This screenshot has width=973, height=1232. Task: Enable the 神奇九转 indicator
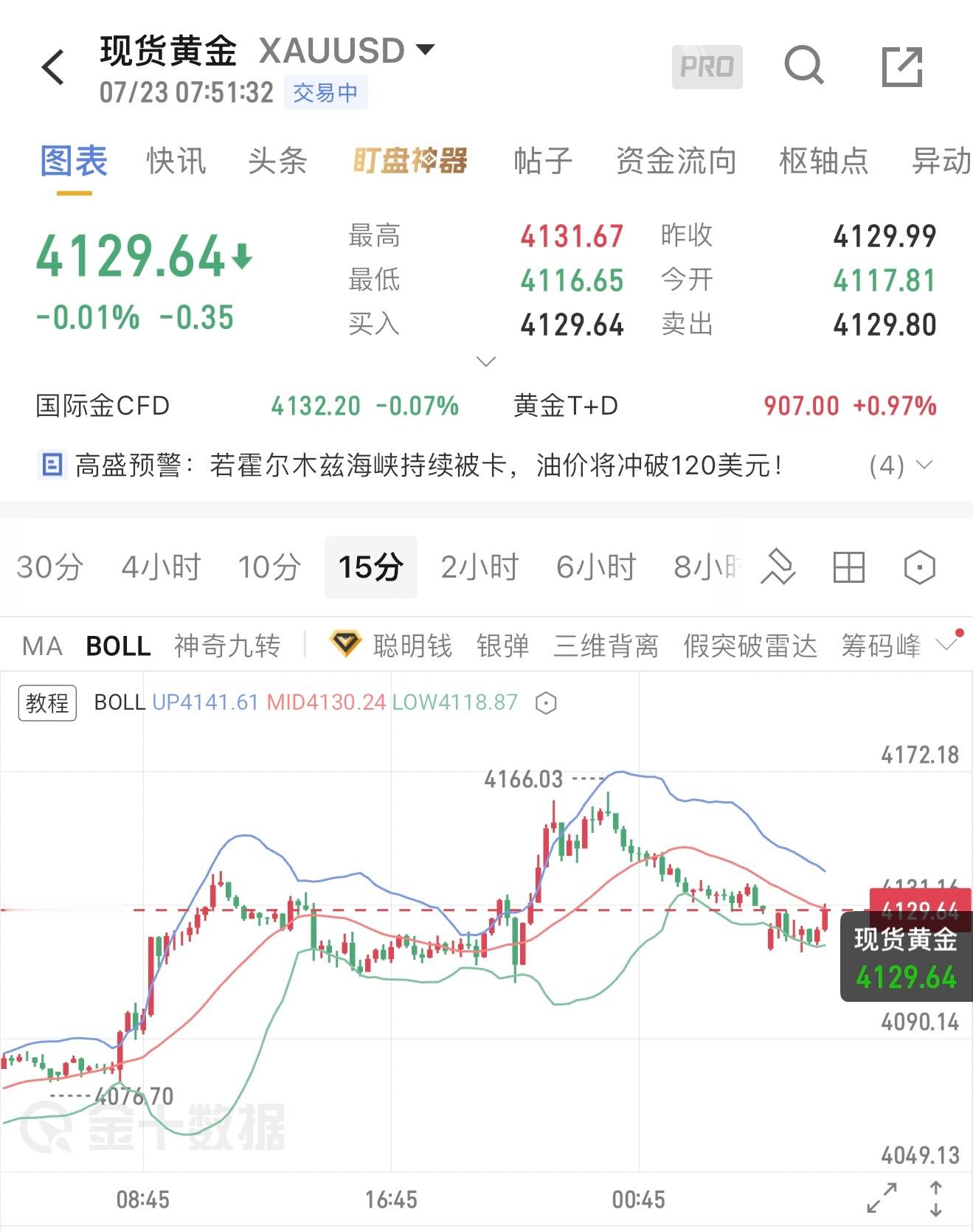point(227,646)
